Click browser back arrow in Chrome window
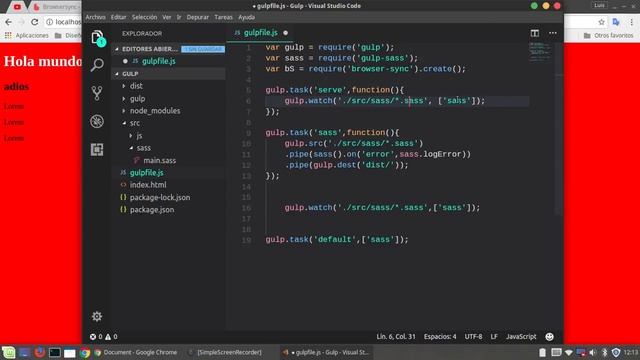The width and height of the screenshot is (640, 360). 8,22
